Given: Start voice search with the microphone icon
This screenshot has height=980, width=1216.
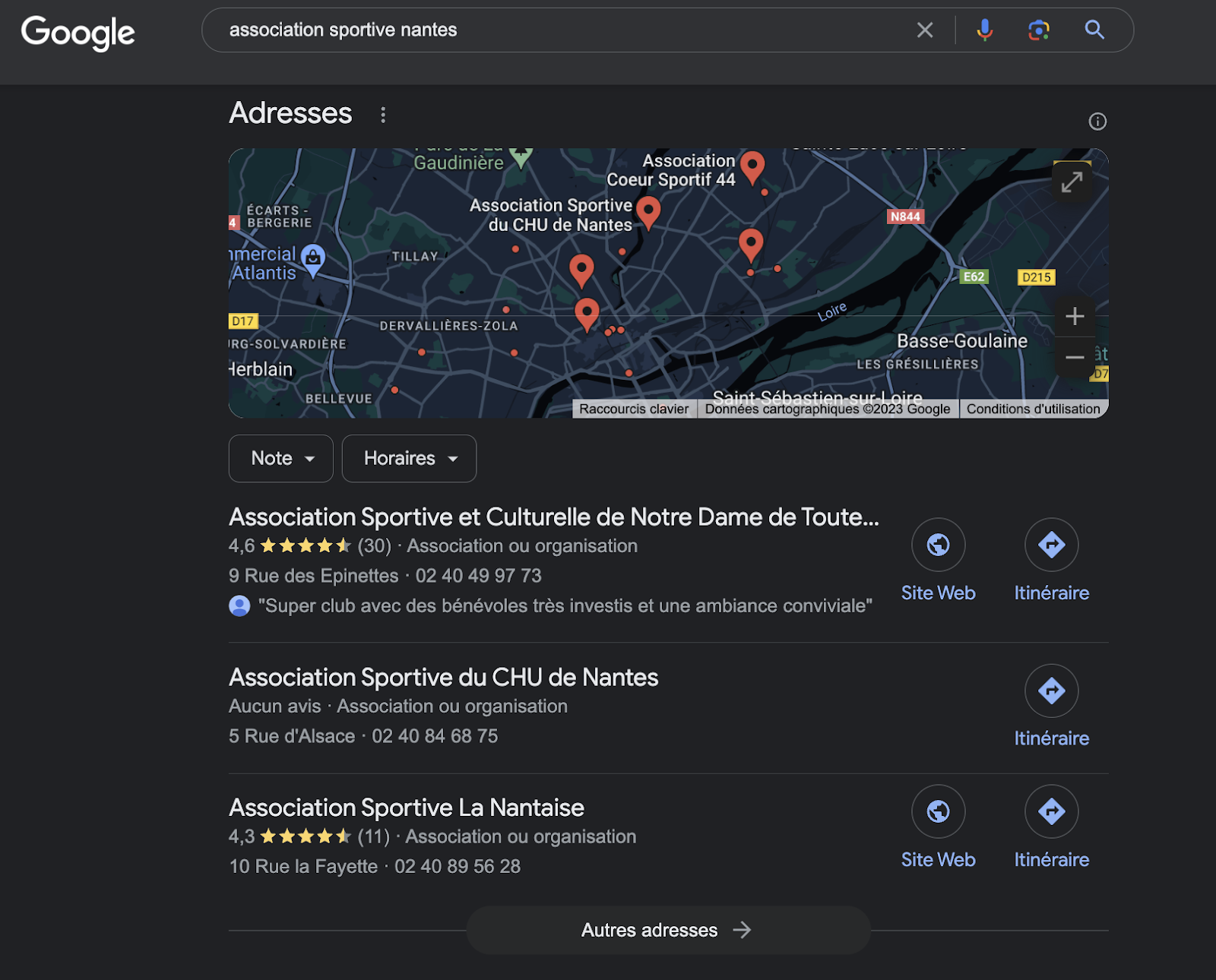Looking at the screenshot, I should pyautogui.click(x=985, y=30).
